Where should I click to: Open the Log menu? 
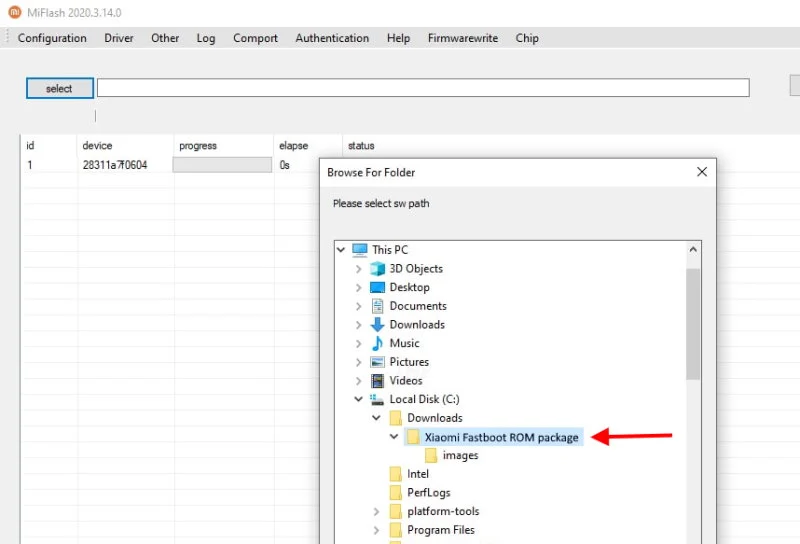pos(206,38)
